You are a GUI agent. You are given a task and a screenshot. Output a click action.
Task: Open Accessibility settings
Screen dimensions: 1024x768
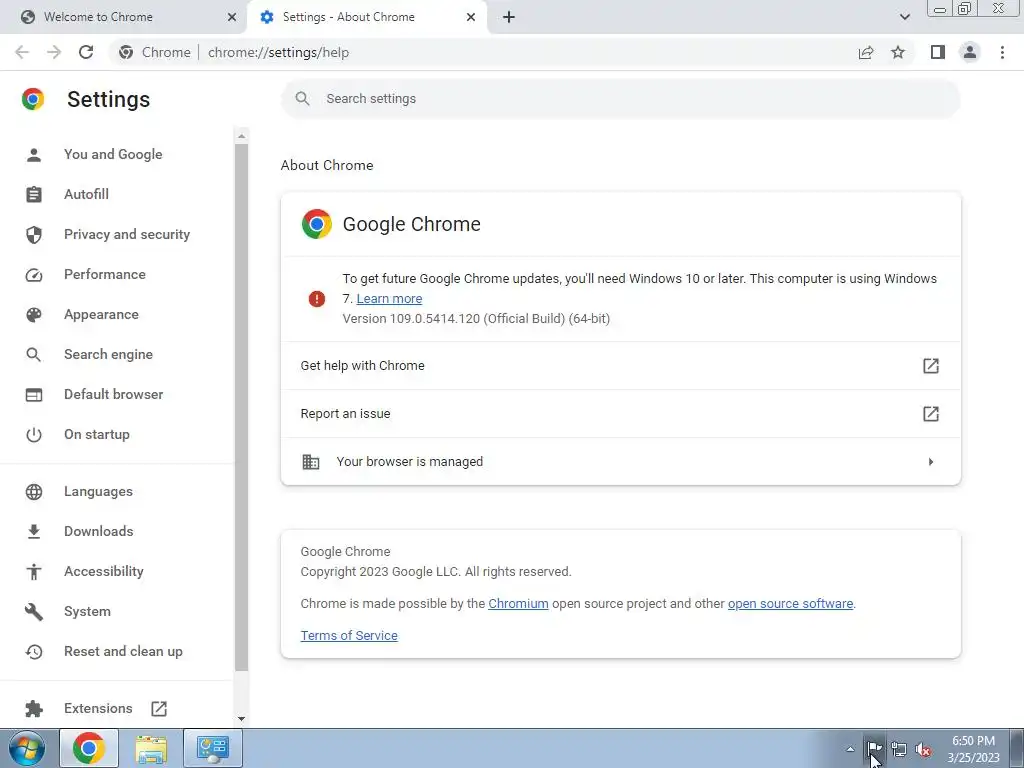pos(104,571)
